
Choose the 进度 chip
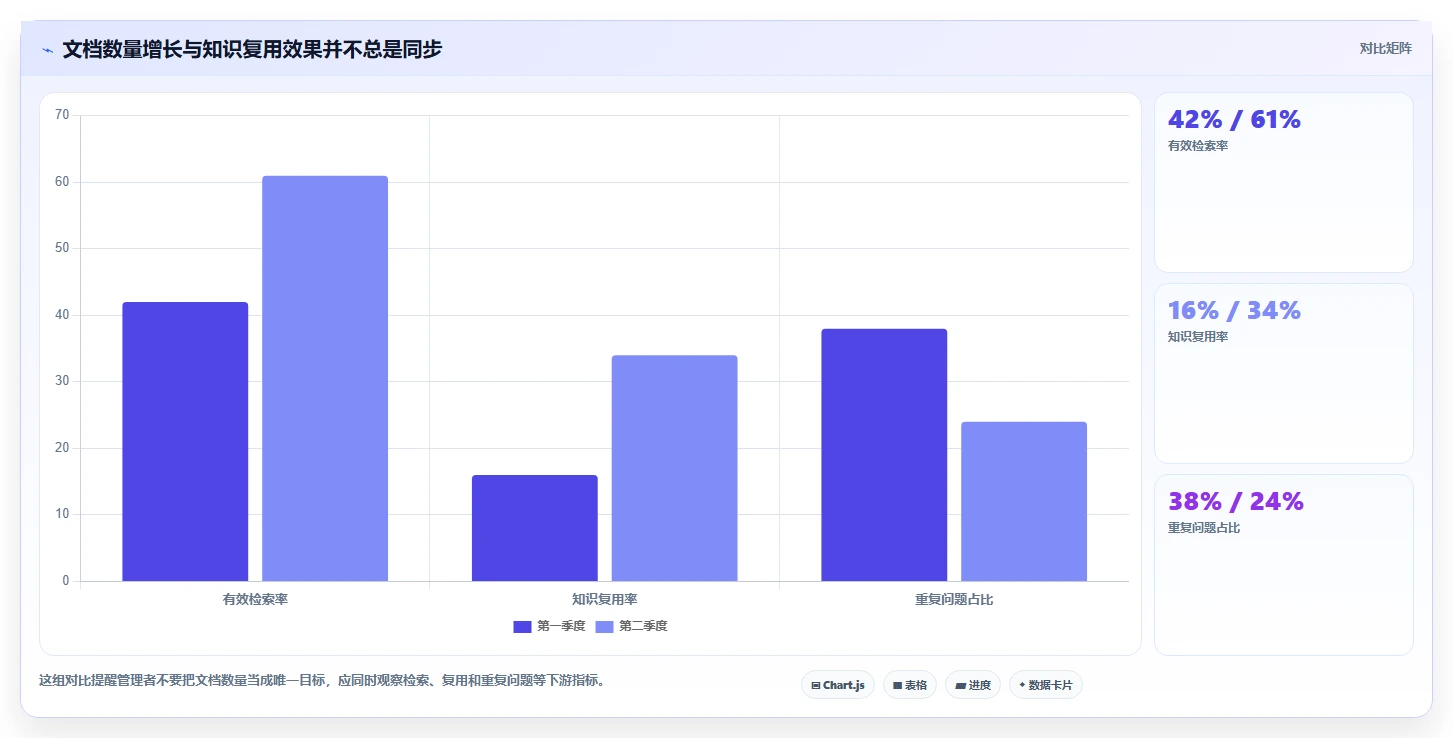click(973, 685)
